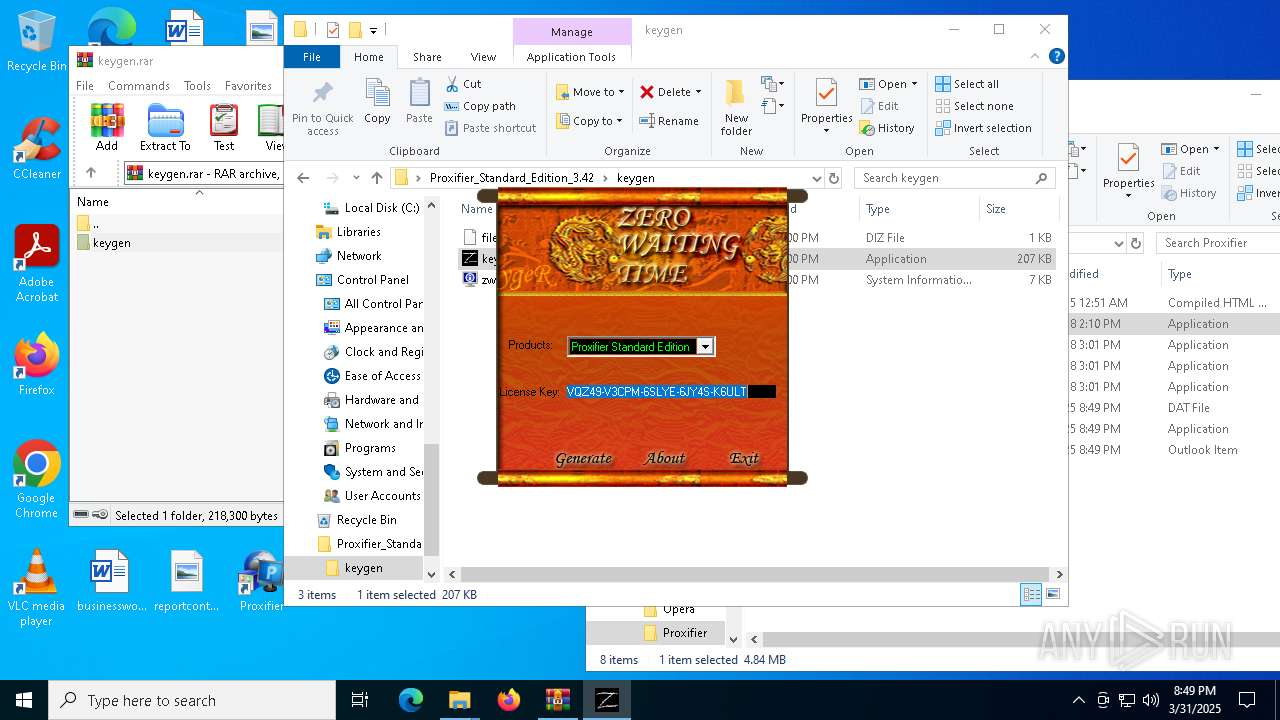Click the History ribbon command
This screenshot has height=720, width=1280.
click(887, 128)
